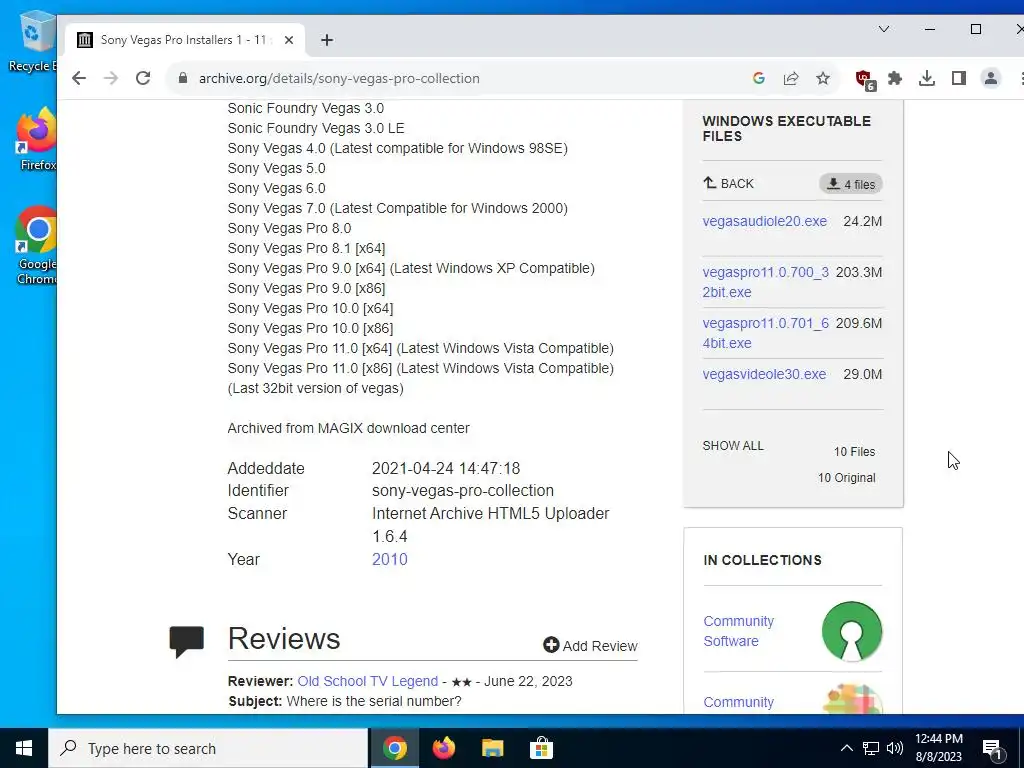Open Chrome downloads tray icon
1024x768 pixels.
(x=927, y=78)
